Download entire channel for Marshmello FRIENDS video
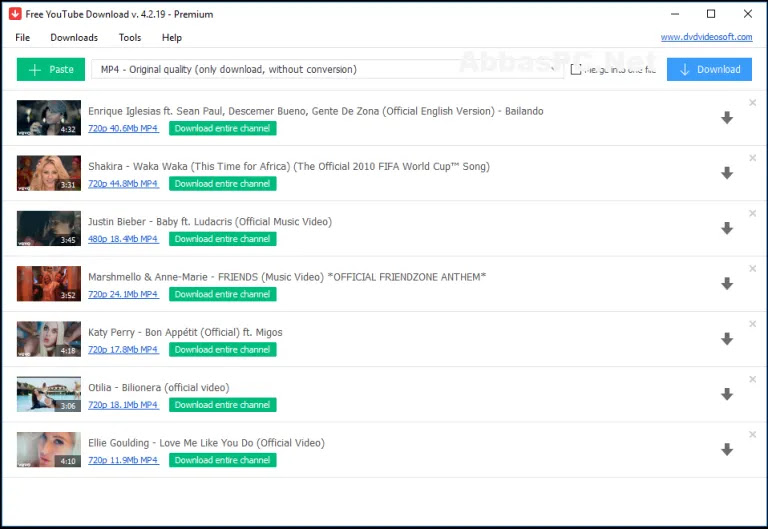This screenshot has width=768, height=529. coord(223,294)
